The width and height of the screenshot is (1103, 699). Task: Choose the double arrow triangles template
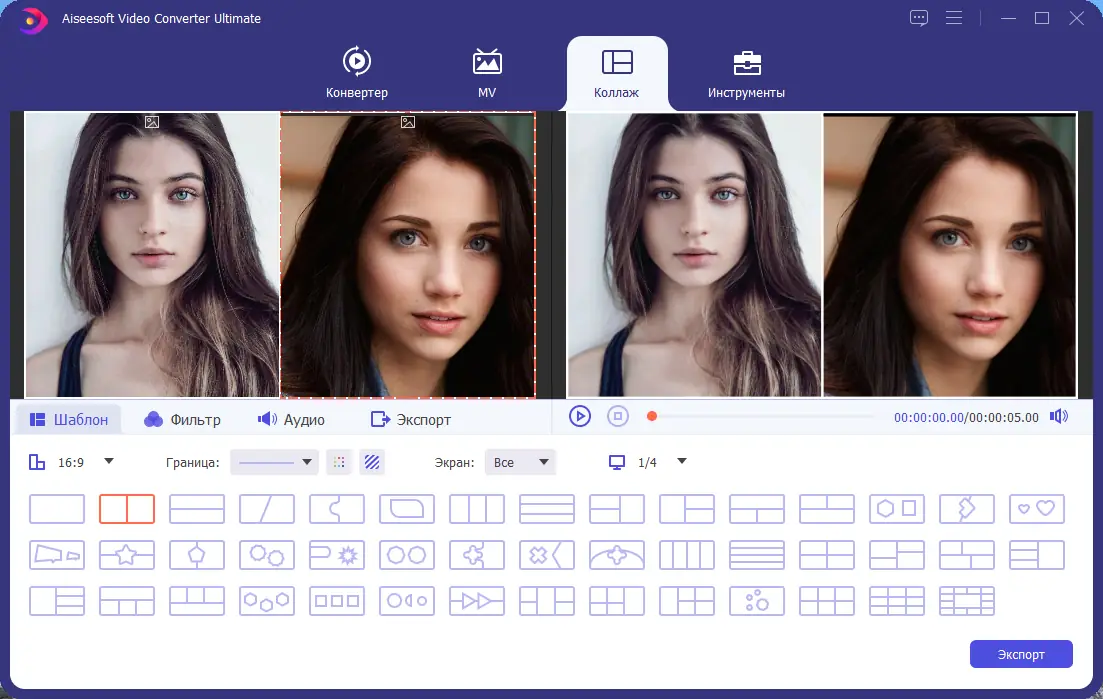click(x=477, y=601)
